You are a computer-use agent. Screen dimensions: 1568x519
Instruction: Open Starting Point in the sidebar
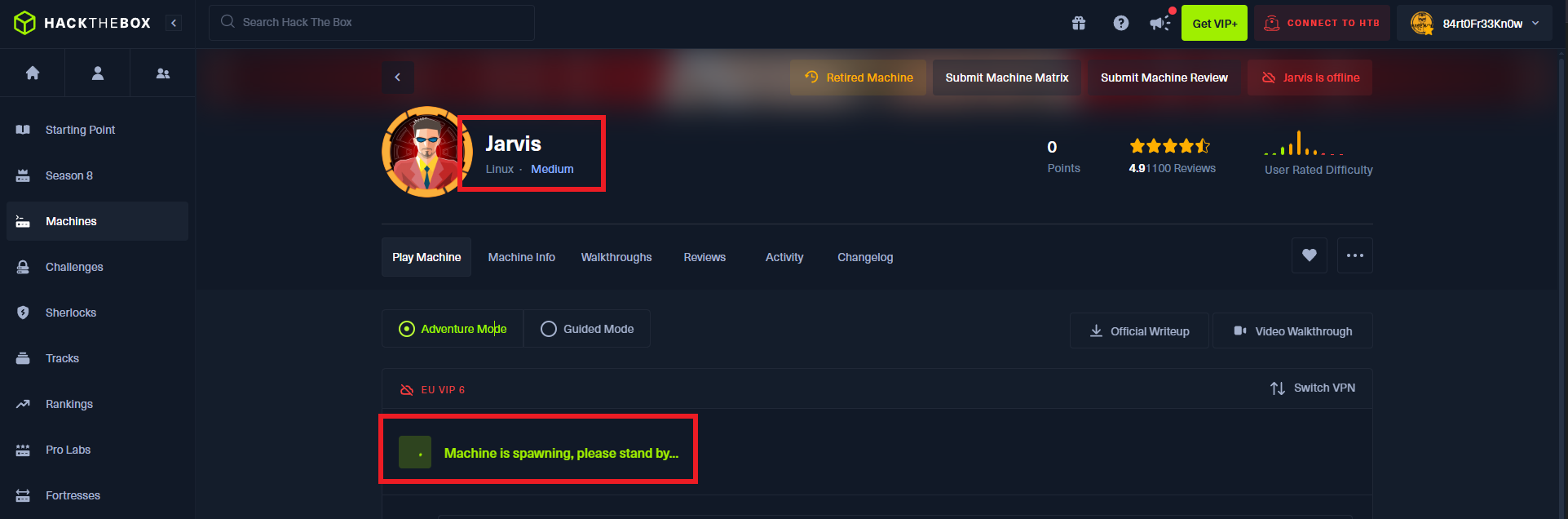click(97, 130)
